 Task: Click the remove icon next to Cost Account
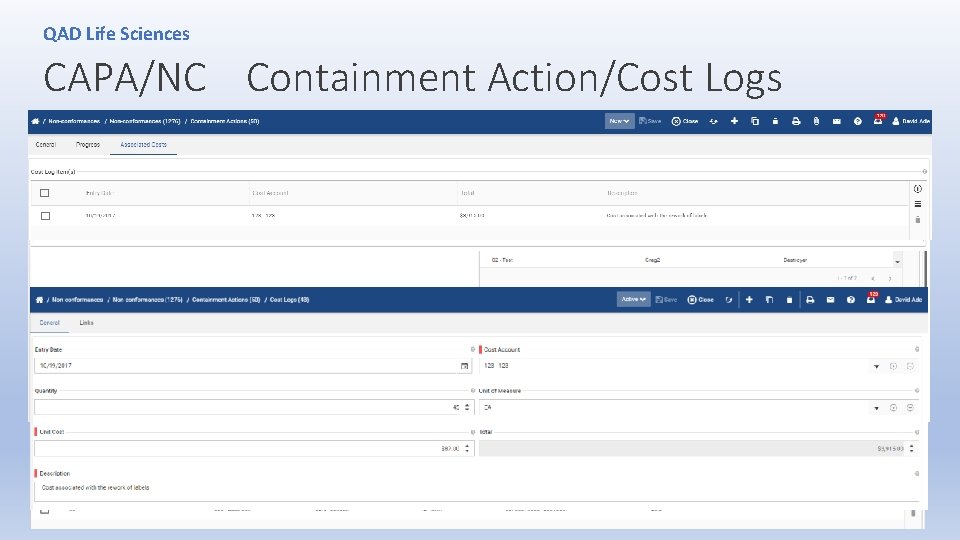click(910, 366)
